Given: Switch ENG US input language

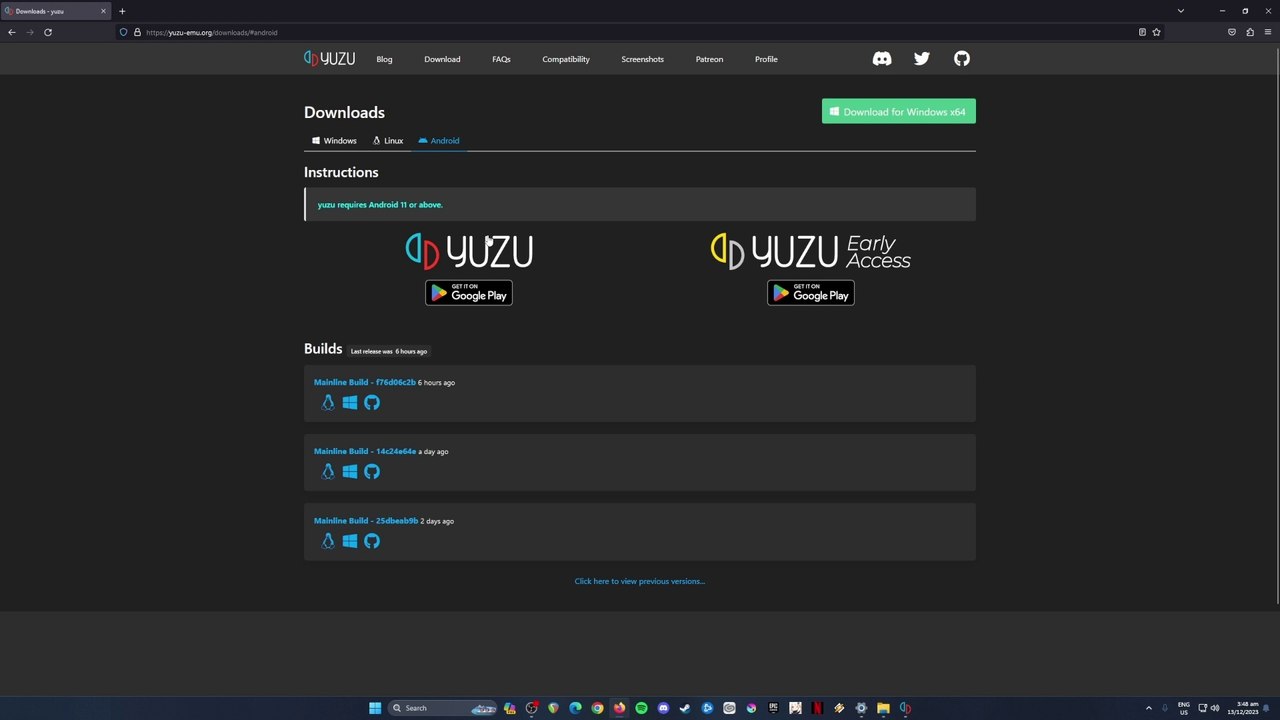Looking at the screenshot, I should click(x=1184, y=708).
